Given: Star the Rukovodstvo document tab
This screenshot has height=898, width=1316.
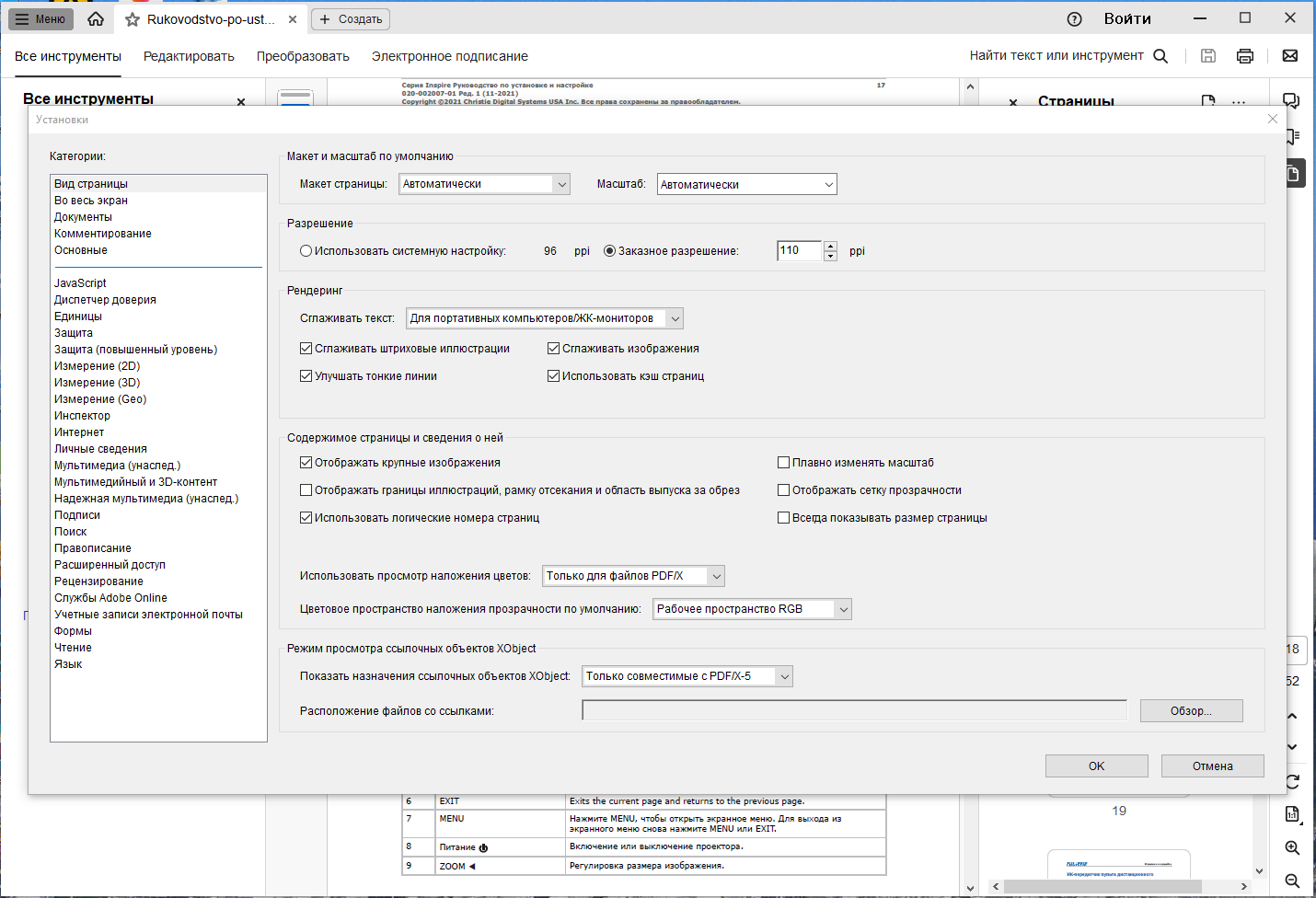Looking at the screenshot, I should [x=133, y=19].
